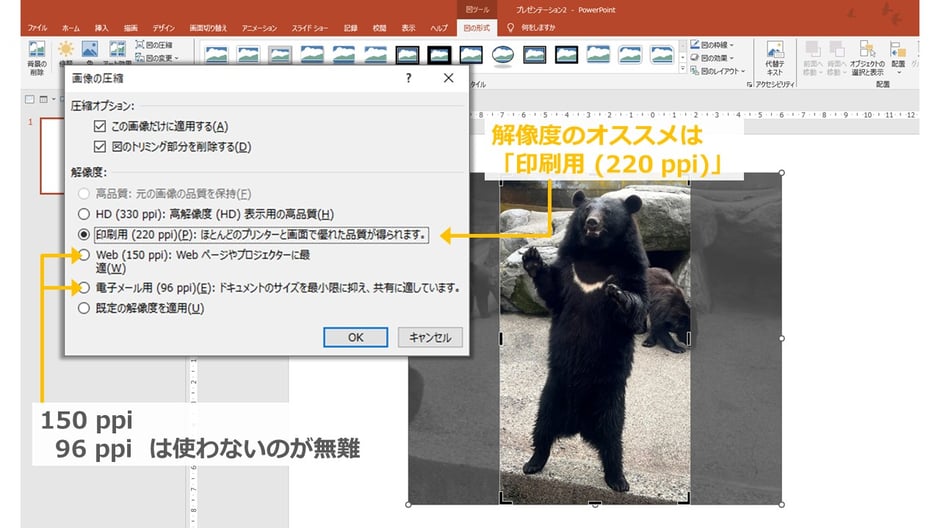940x528 pixels.
Task: Select the 印刷用 (220 ppi) radio button
Action: (x=84, y=234)
